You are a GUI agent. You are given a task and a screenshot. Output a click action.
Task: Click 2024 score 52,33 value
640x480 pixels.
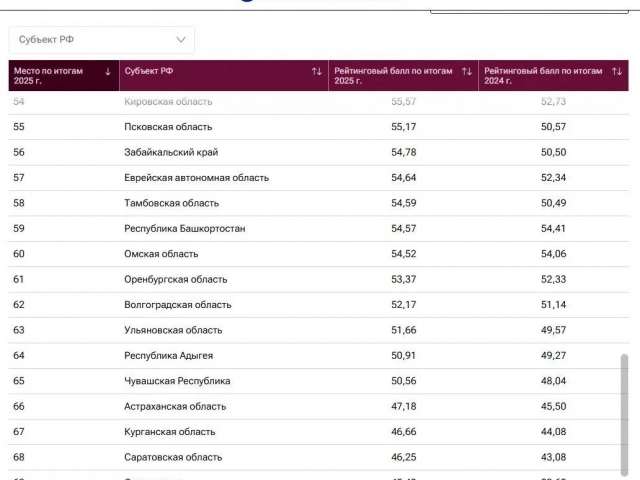[553, 279]
